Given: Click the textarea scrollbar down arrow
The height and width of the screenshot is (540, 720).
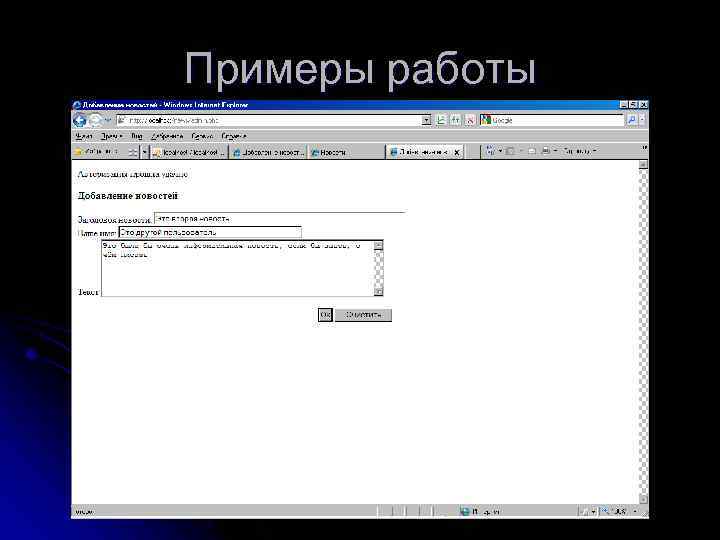Looking at the screenshot, I should tap(379, 291).
